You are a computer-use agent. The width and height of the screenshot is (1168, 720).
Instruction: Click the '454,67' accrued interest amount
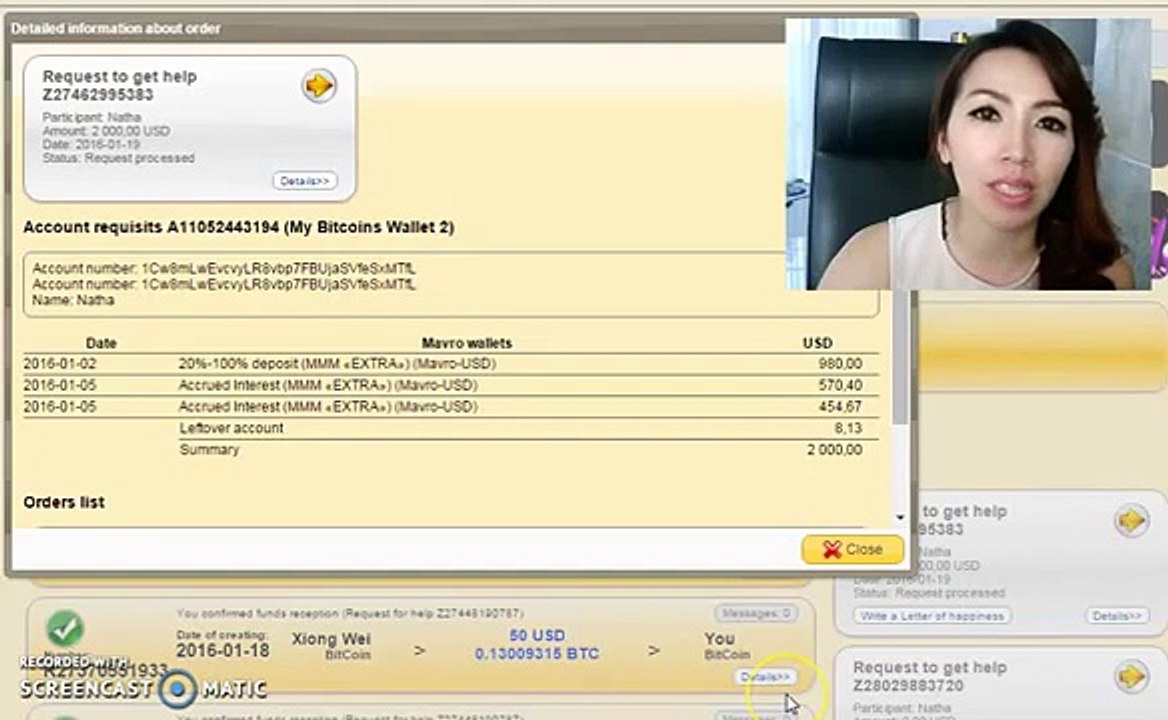840,407
